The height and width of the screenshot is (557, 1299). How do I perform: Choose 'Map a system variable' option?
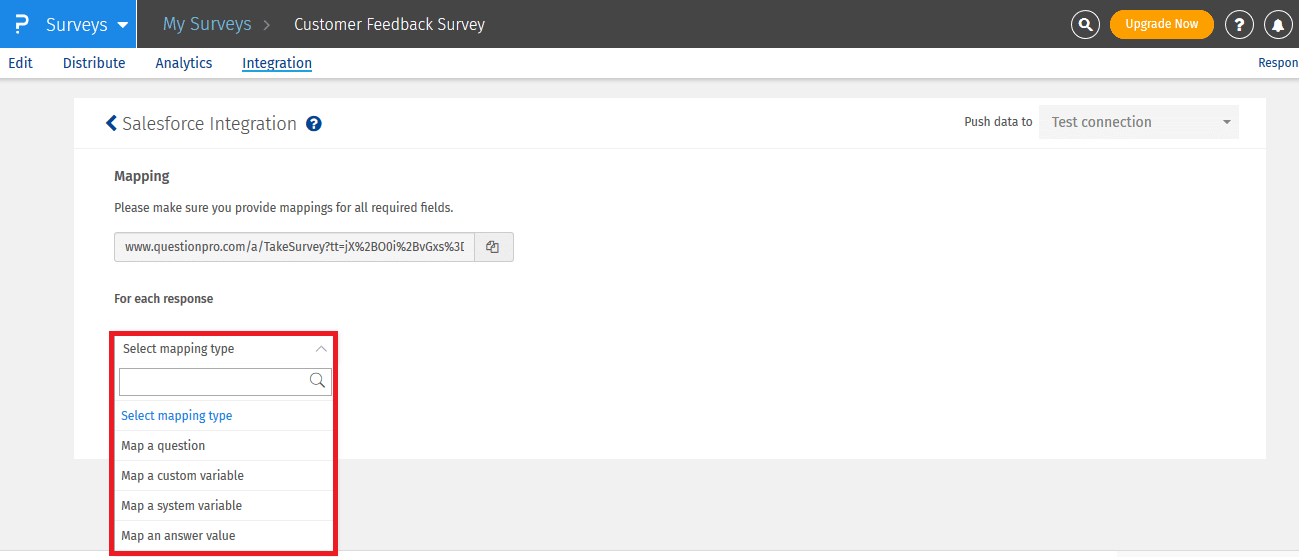pyautogui.click(x=225, y=506)
